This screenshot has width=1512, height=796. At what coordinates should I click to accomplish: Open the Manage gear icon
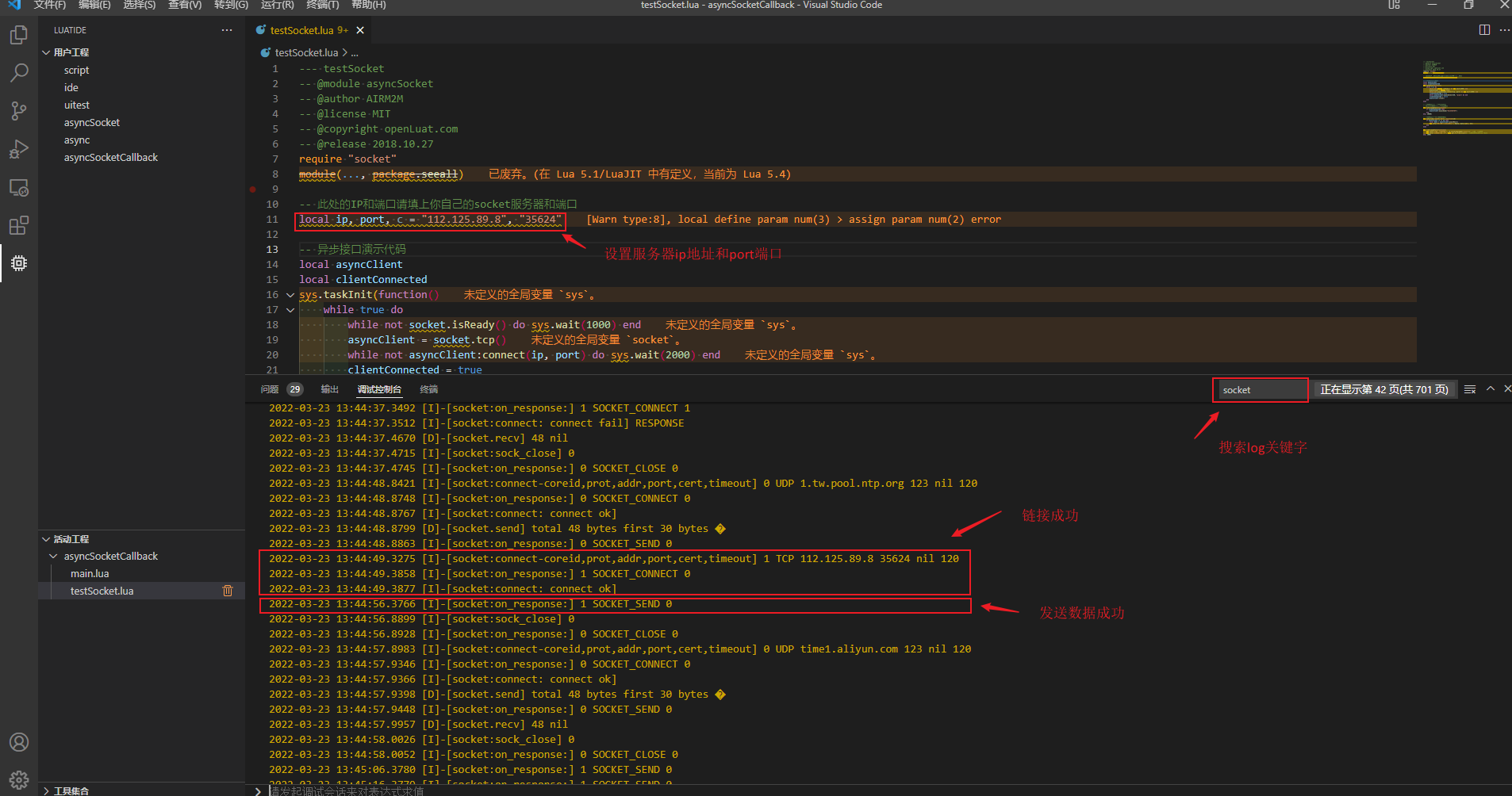pos(18,780)
